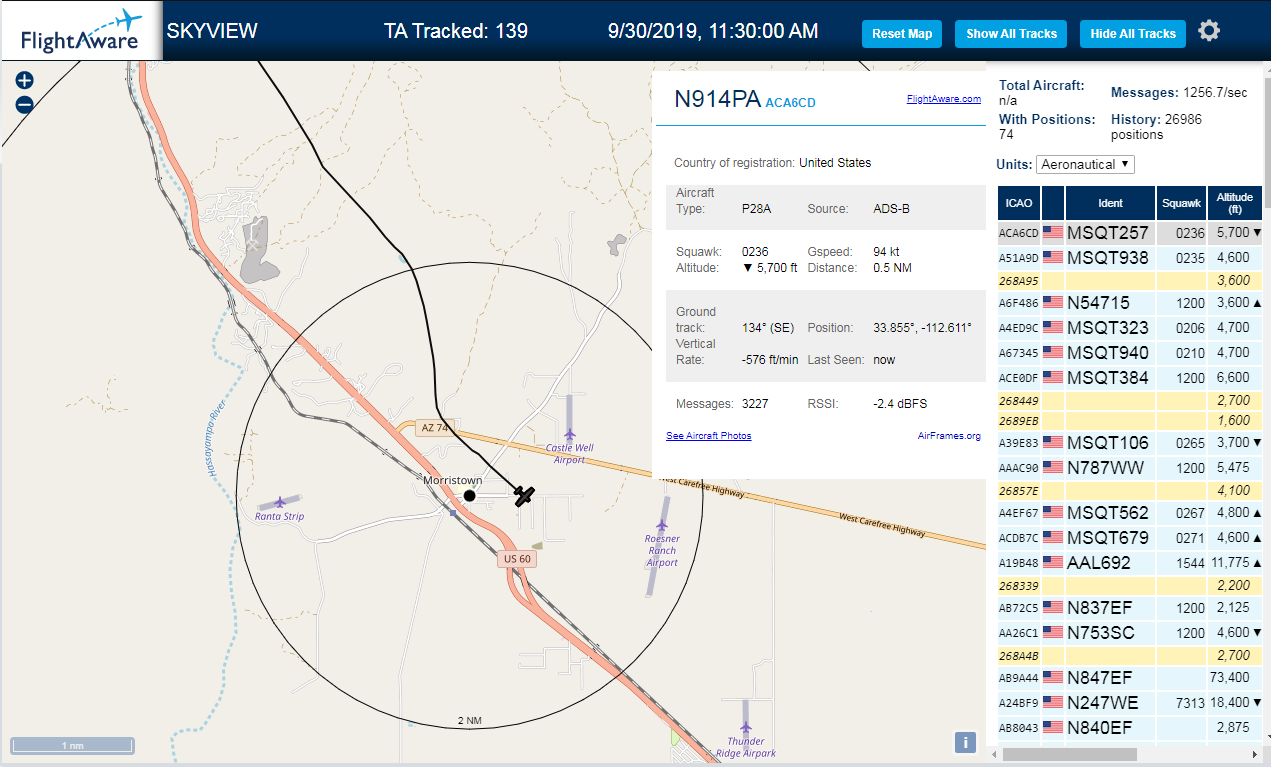This screenshot has width=1271, height=767.
Task: Click the map info 'i' icon
Action: coord(965,742)
